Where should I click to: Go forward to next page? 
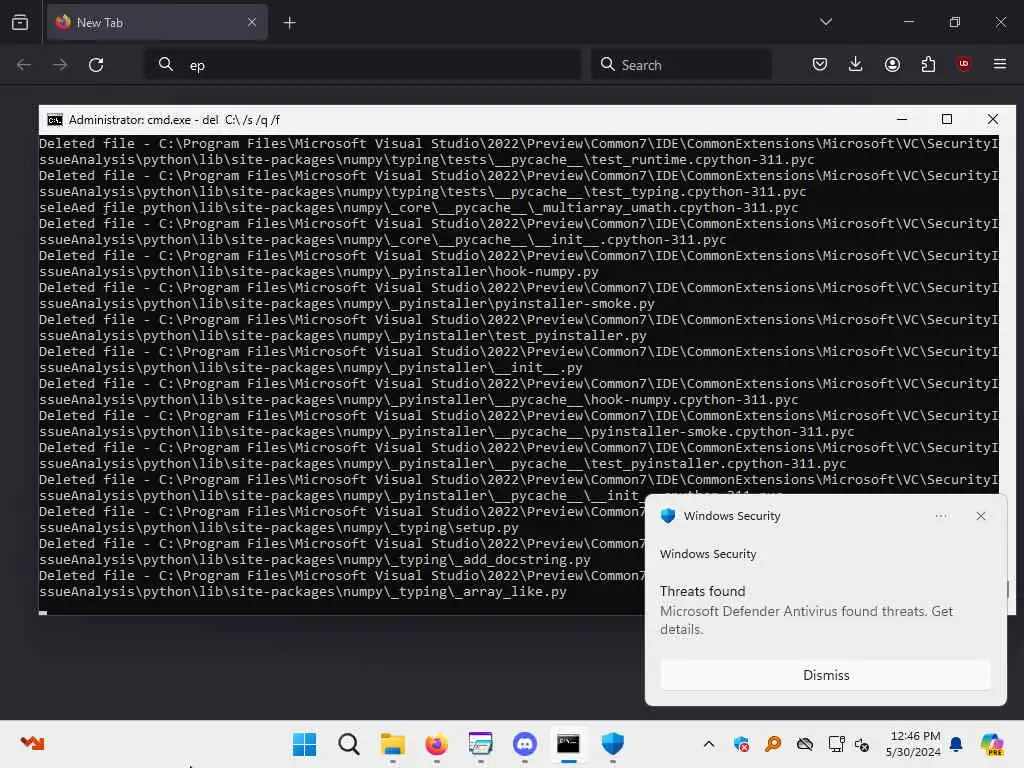click(x=60, y=65)
